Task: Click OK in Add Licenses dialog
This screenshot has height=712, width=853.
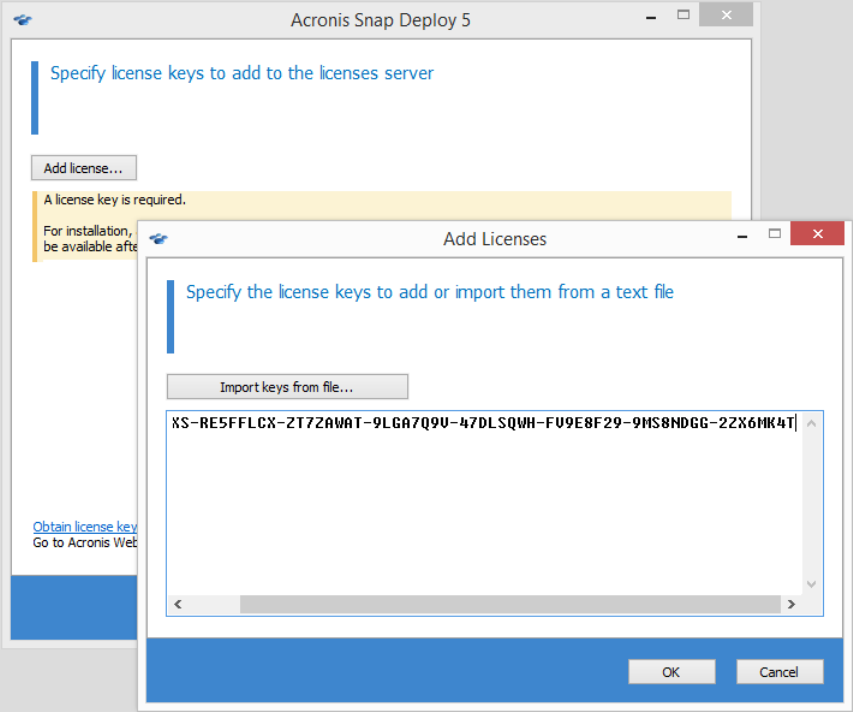Action: point(671,672)
